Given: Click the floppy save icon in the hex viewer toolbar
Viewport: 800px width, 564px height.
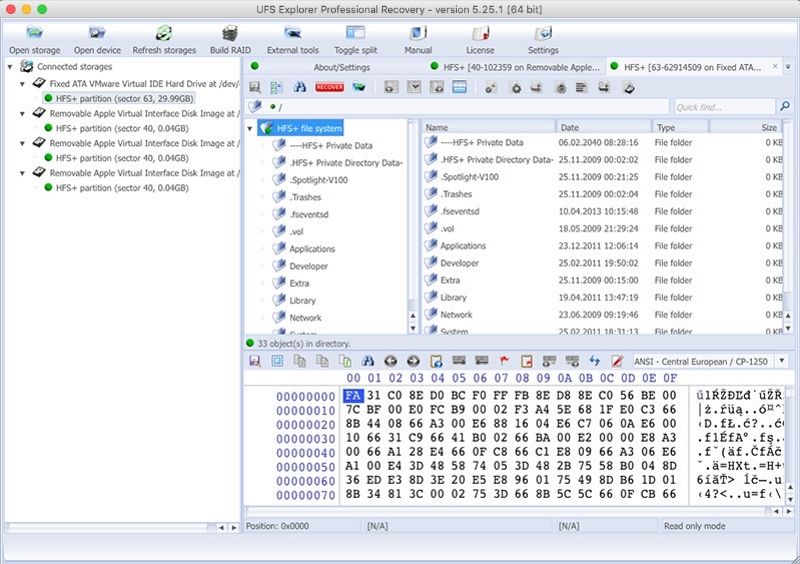Looking at the screenshot, I should [x=255, y=361].
